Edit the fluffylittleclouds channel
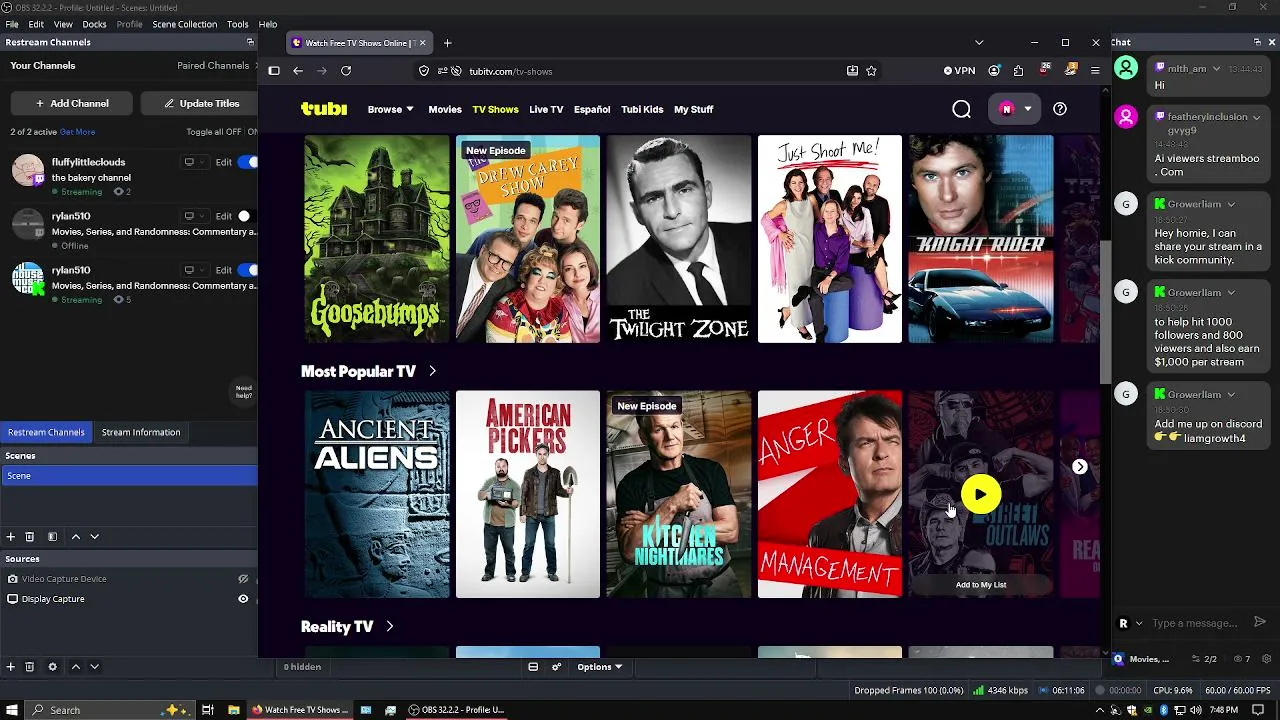Screen dimensions: 1280x720 point(223,162)
